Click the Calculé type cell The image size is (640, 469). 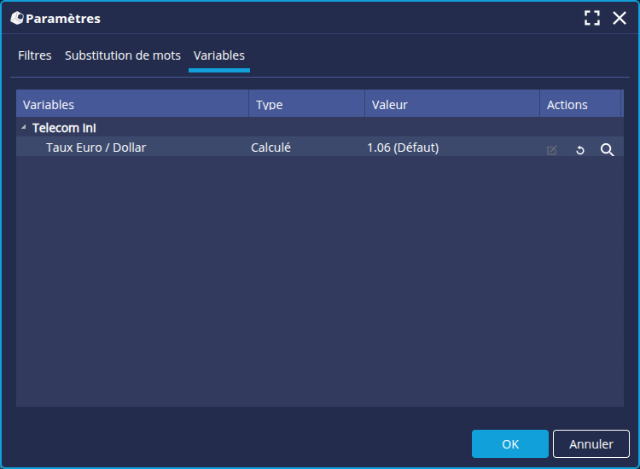[271, 148]
